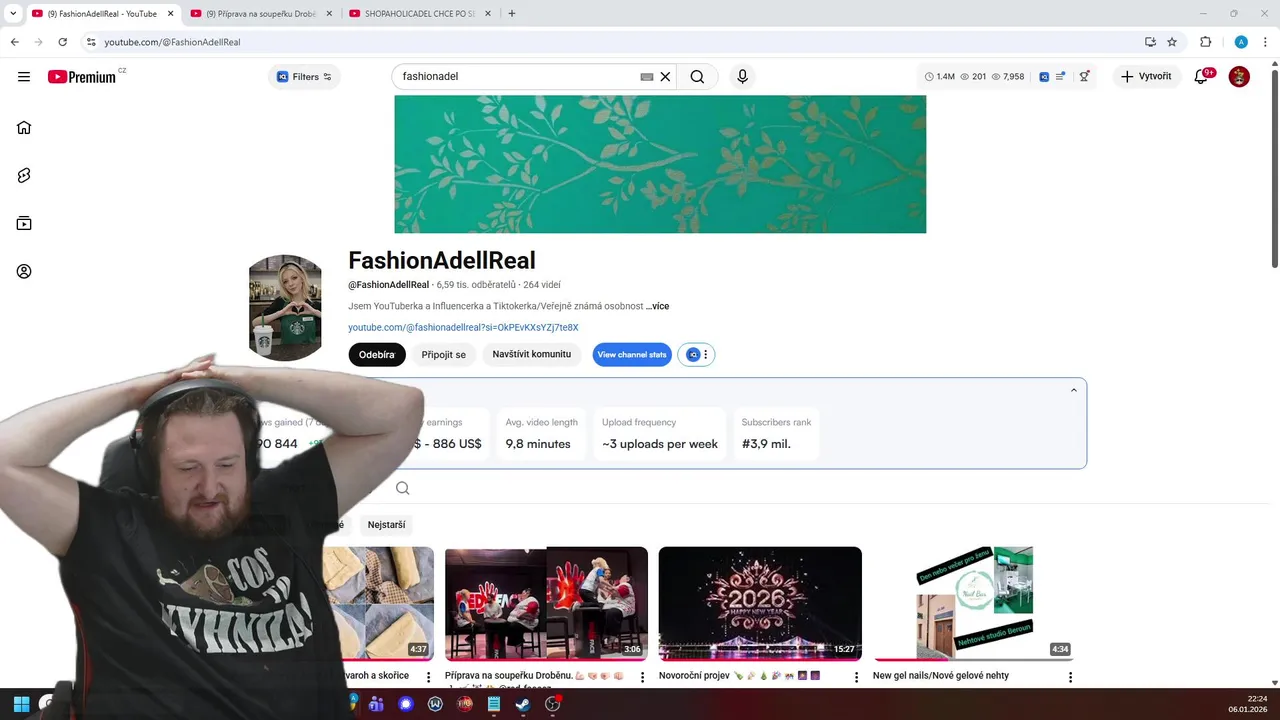Open the Odebírá subscription dropdown
Viewport: 1280px width, 720px height.
coord(377,355)
